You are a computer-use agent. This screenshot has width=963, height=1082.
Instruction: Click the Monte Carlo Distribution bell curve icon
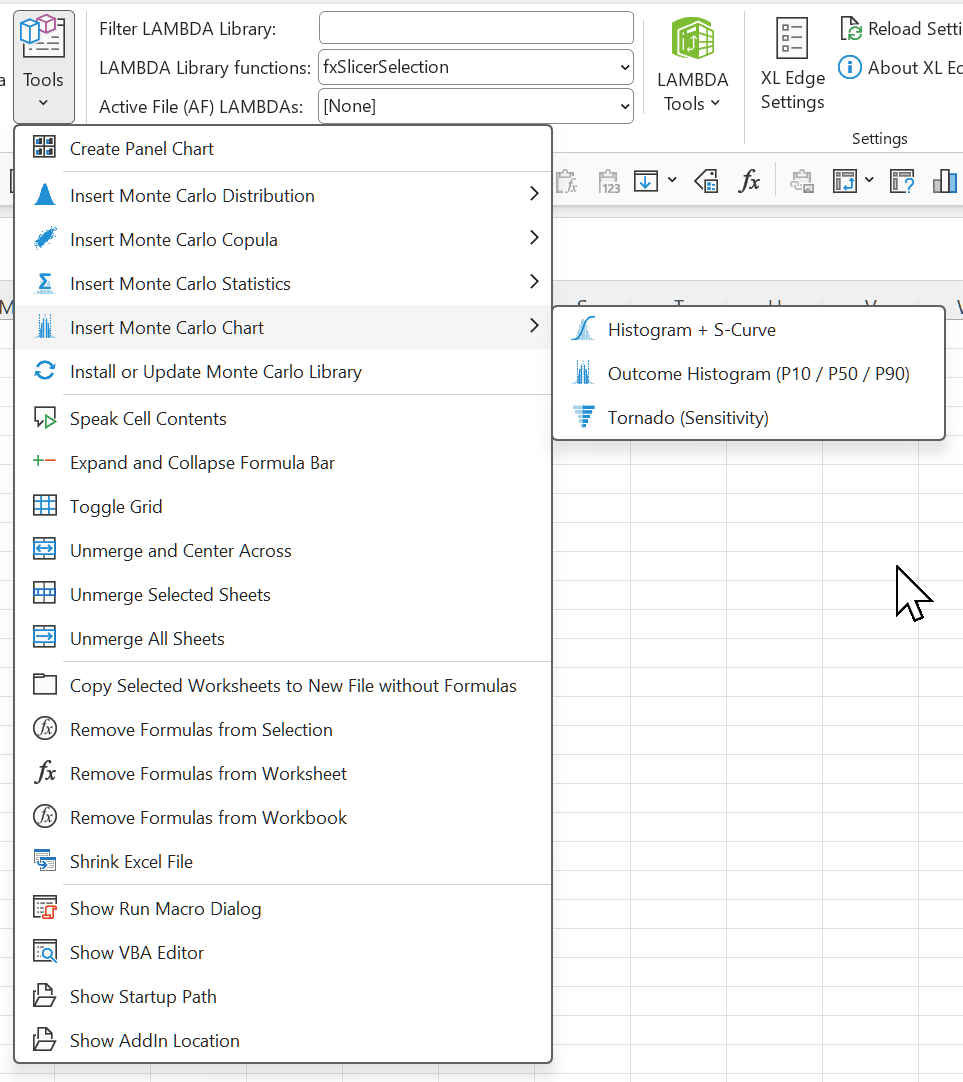point(45,195)
